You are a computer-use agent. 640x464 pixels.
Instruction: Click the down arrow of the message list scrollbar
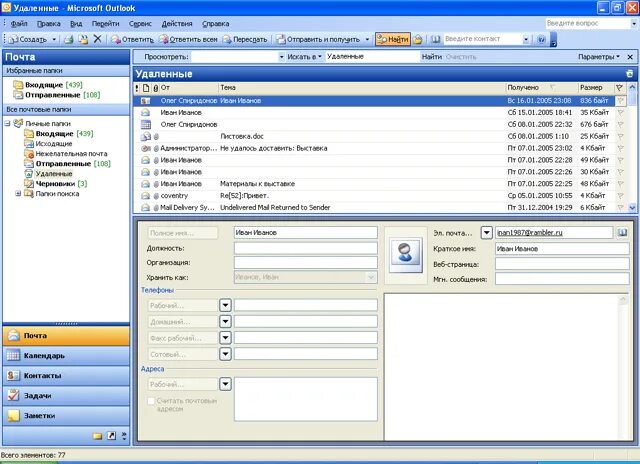pos(632,208)
